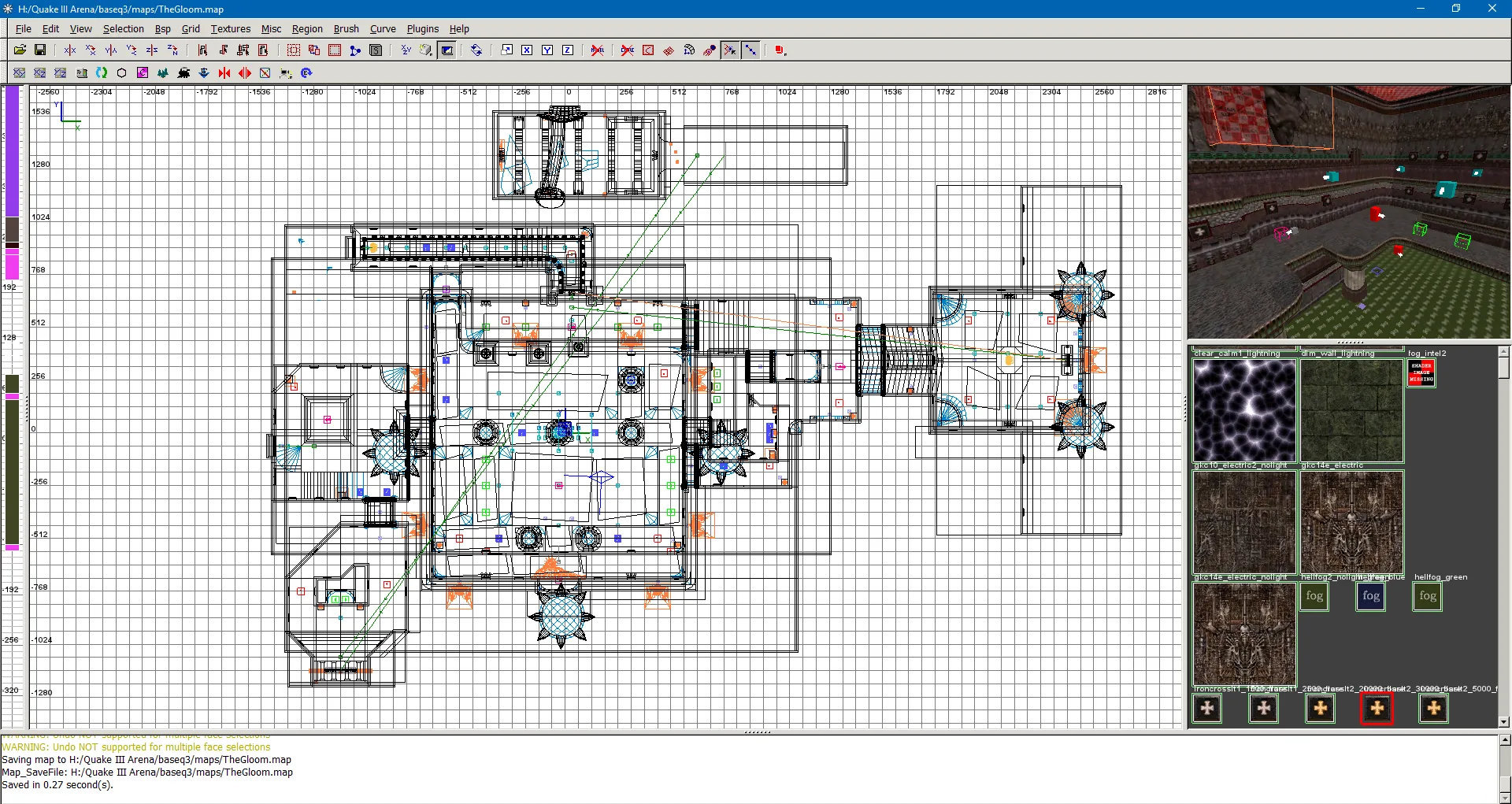Image resolution: width=1512 pixels, height=804 pixels.
Task: Click the 3D camera view panel
Action: (1349, 213)
